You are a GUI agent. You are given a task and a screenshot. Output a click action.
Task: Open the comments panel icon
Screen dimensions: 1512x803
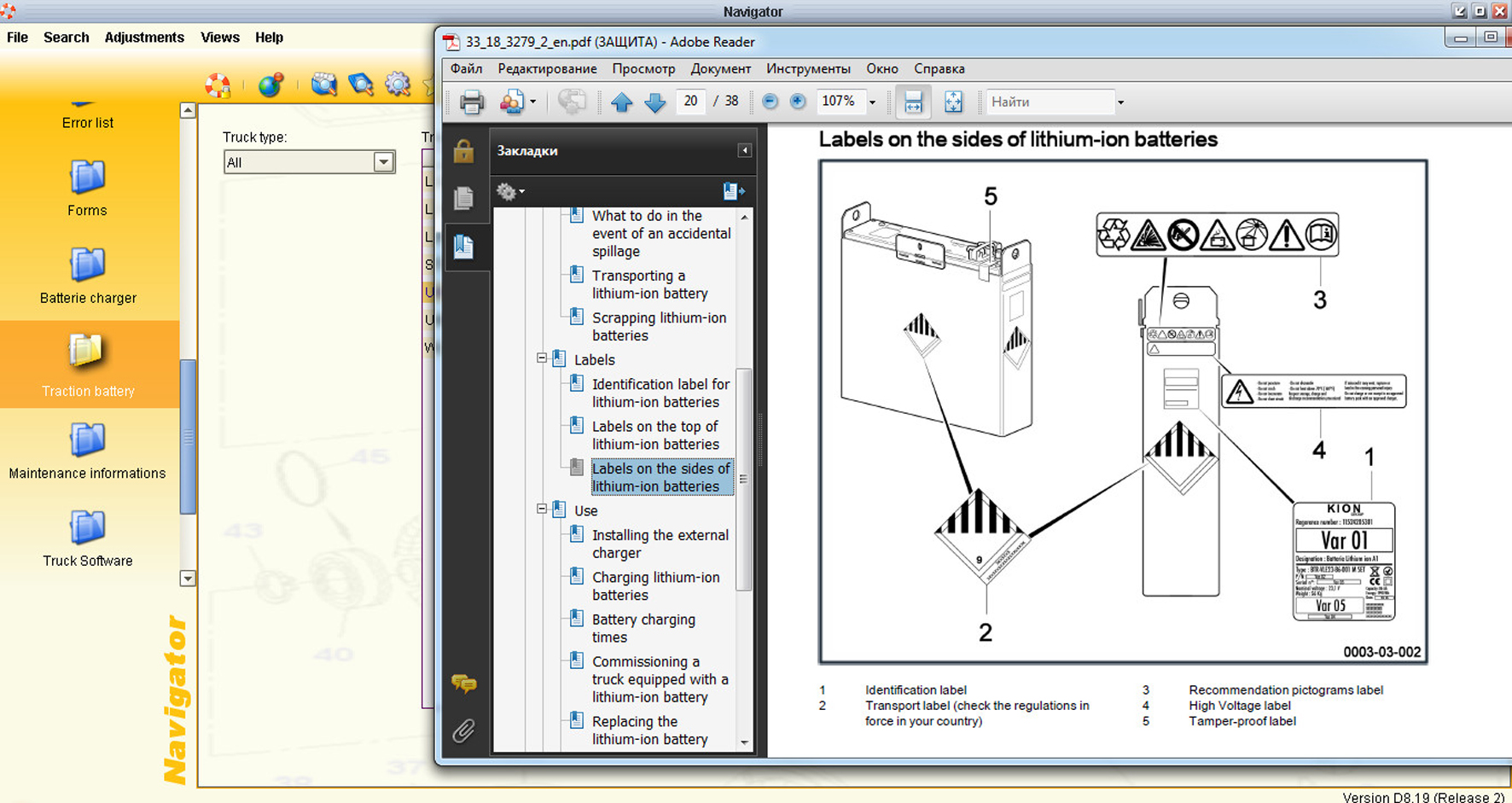(463, 684)
